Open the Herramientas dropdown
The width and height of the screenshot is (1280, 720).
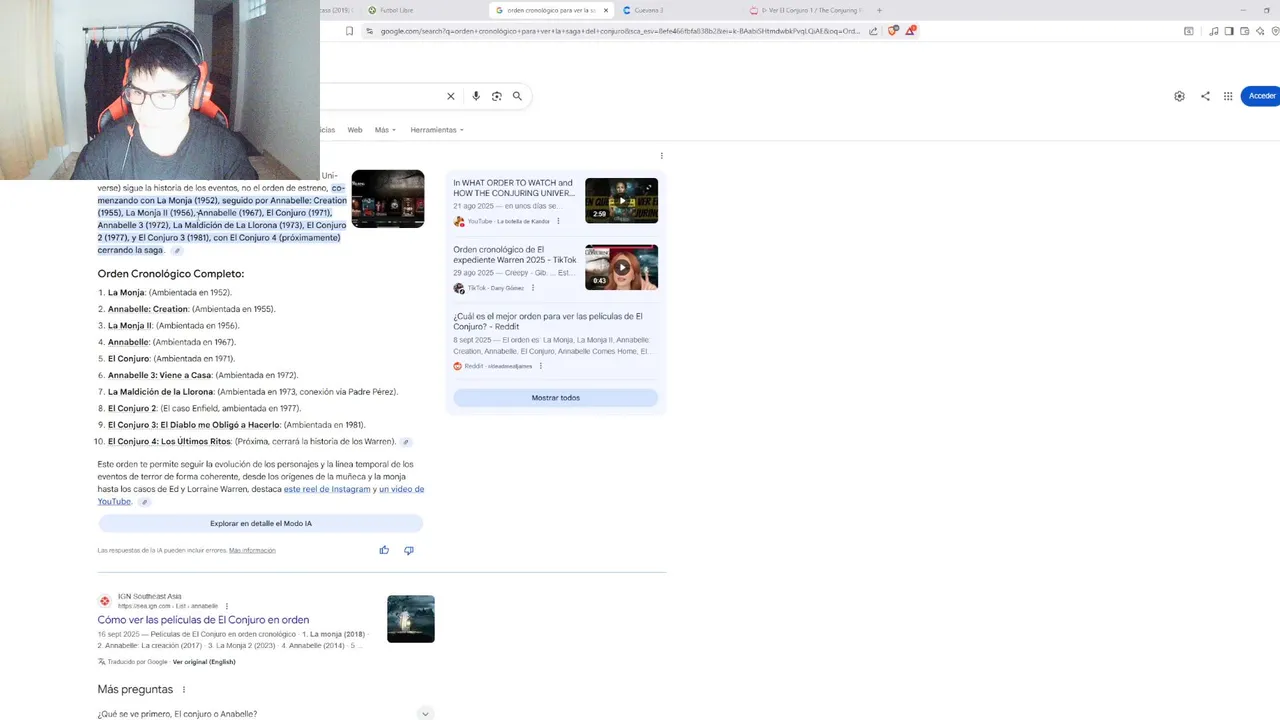(x=436, y=130)
